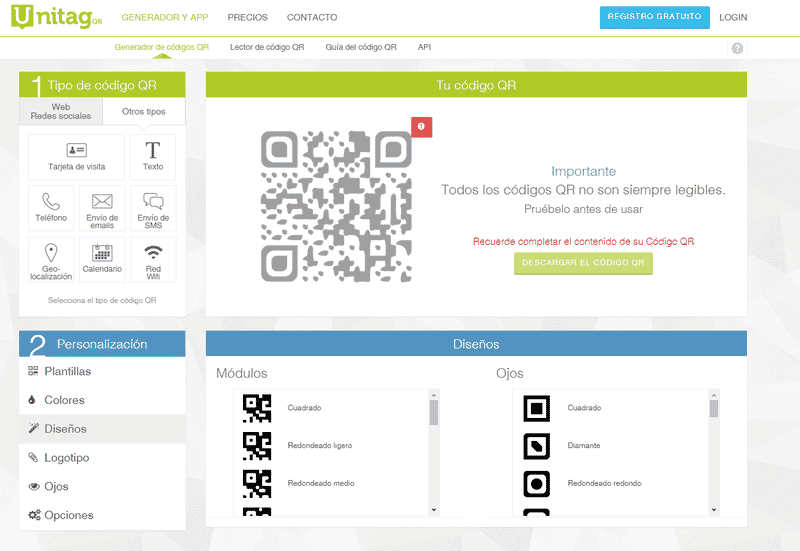Screen dimensions: 800x551
Task: Select the Red Wifi QR type
Action: (x=153, y=259)
